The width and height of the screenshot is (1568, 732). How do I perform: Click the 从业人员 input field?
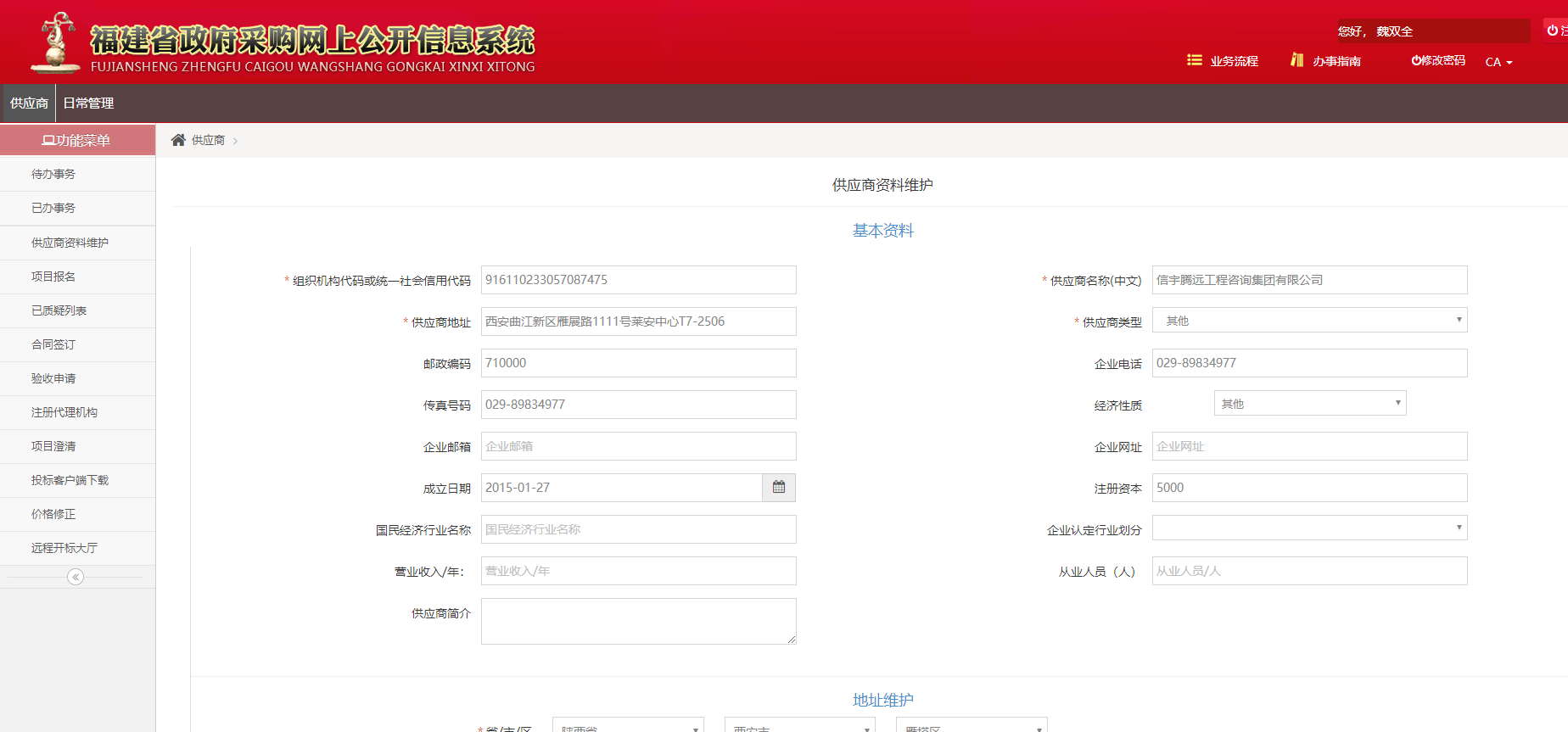(1310, 571)
